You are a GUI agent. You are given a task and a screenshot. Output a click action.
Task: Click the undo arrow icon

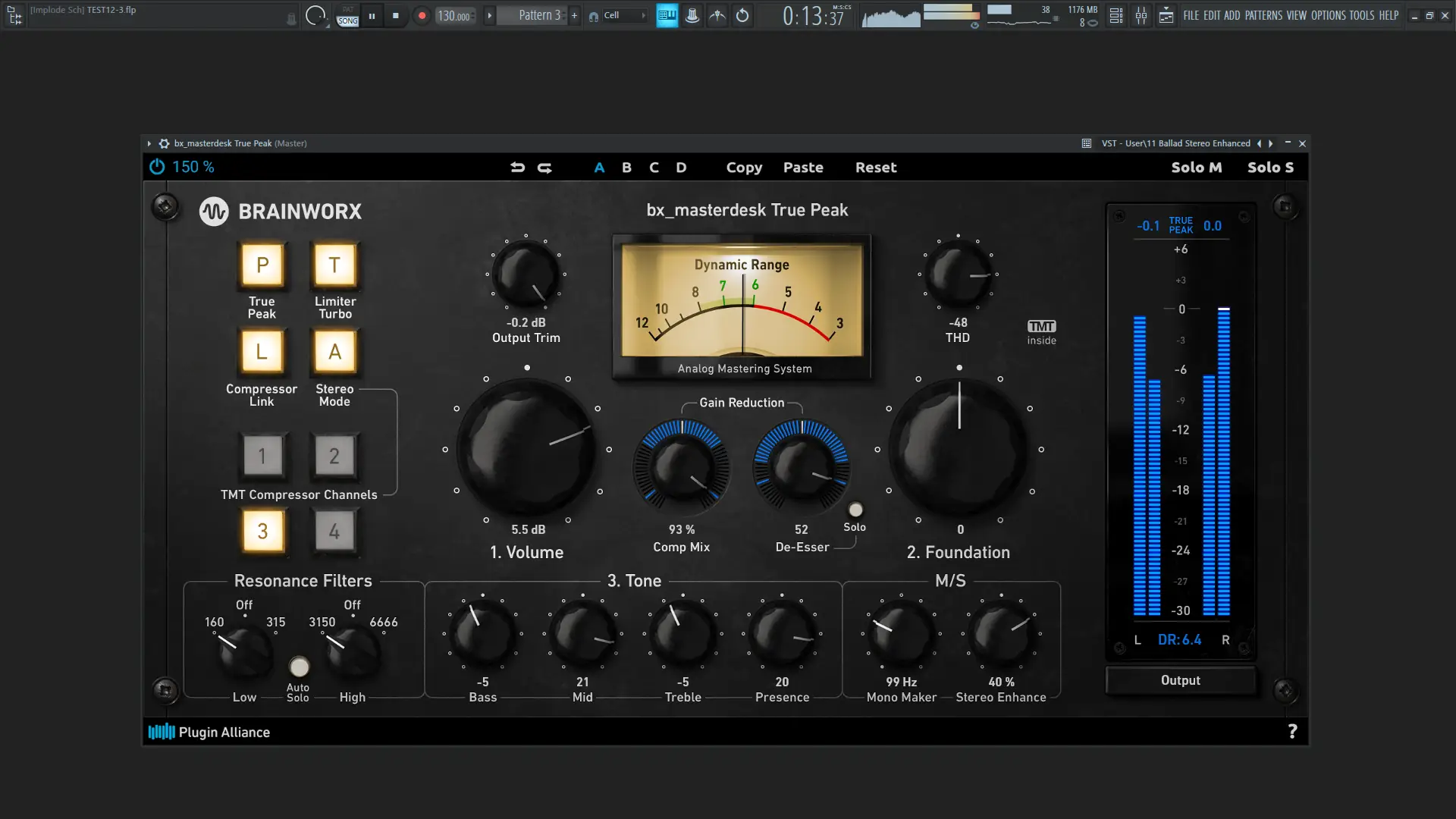coord(517,168)
